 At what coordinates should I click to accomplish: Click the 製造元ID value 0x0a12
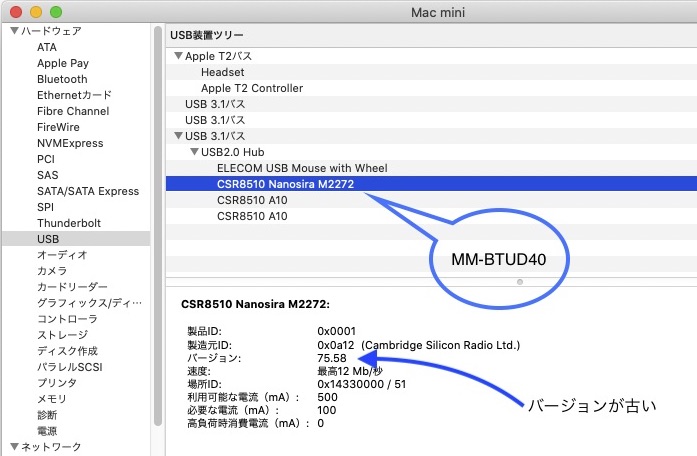pos(336,345)
